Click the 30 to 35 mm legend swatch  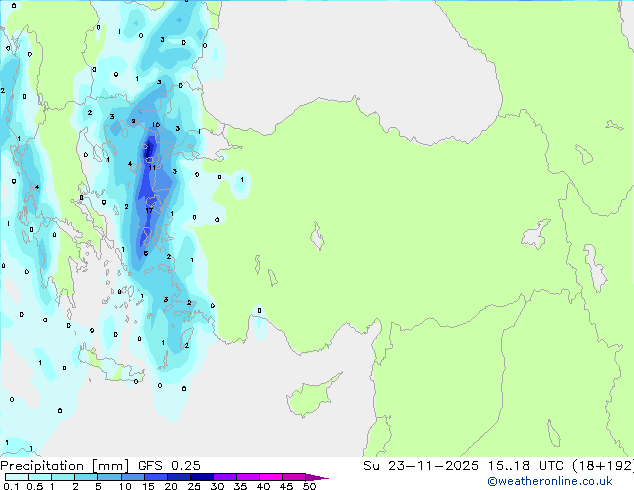click(224, 477)
